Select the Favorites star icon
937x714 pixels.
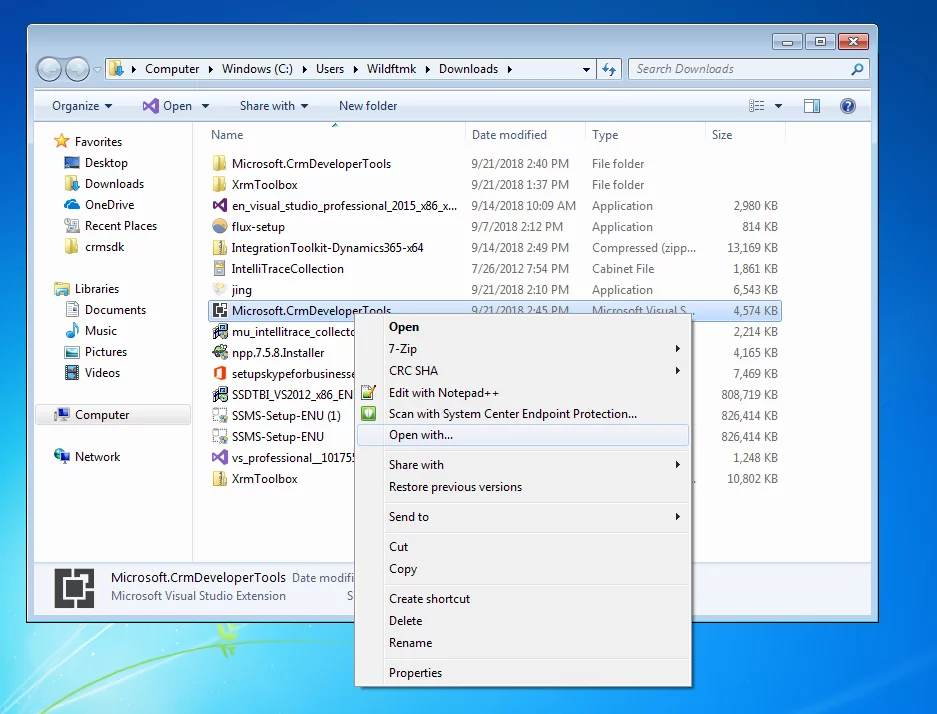click(62, 142)
